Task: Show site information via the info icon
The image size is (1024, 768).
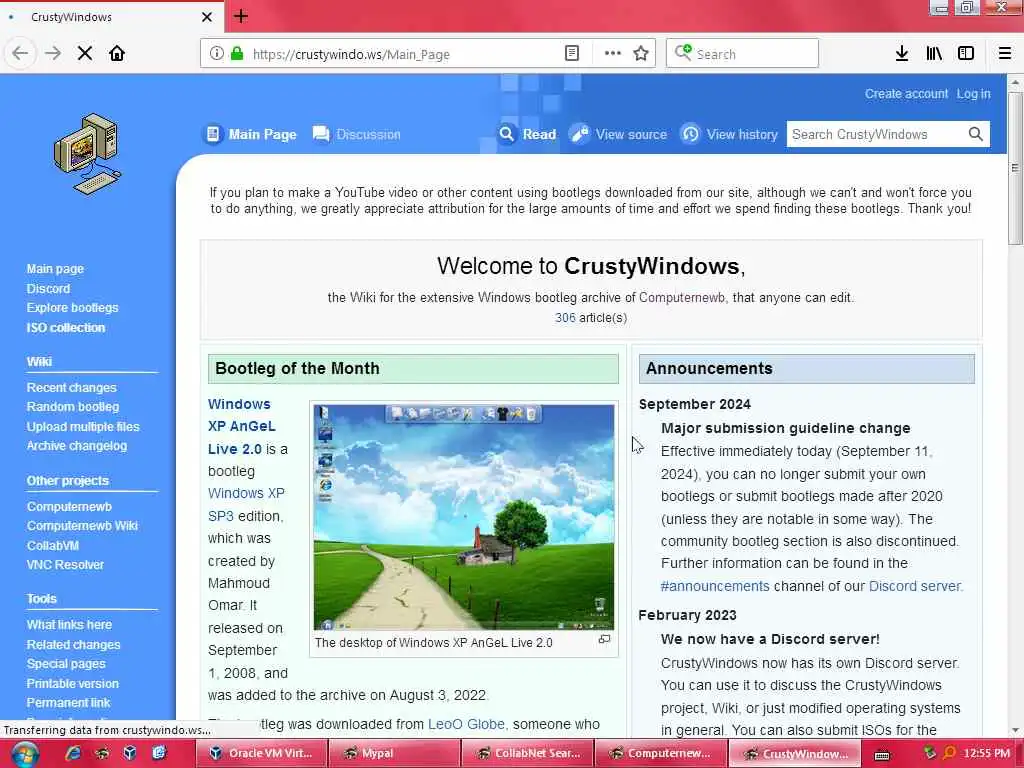Action: point(217,54)
